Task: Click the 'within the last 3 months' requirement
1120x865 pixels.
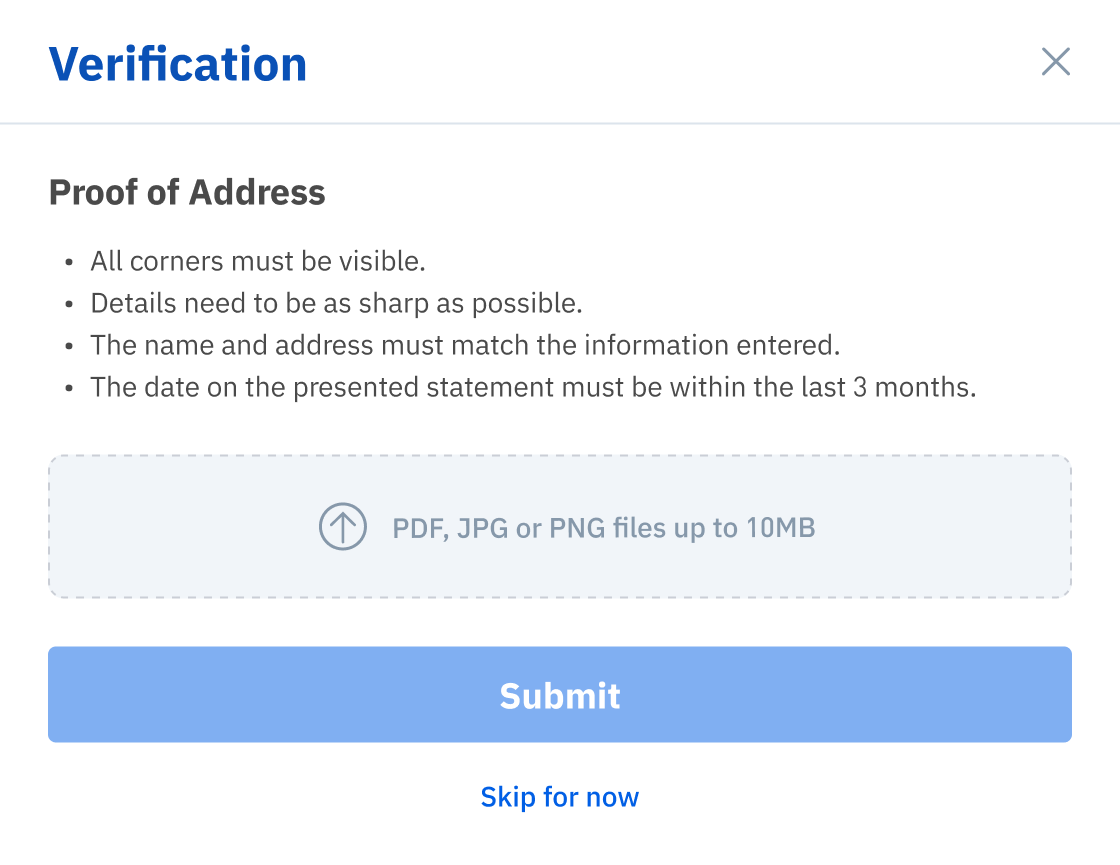Action: click(533, 388)
